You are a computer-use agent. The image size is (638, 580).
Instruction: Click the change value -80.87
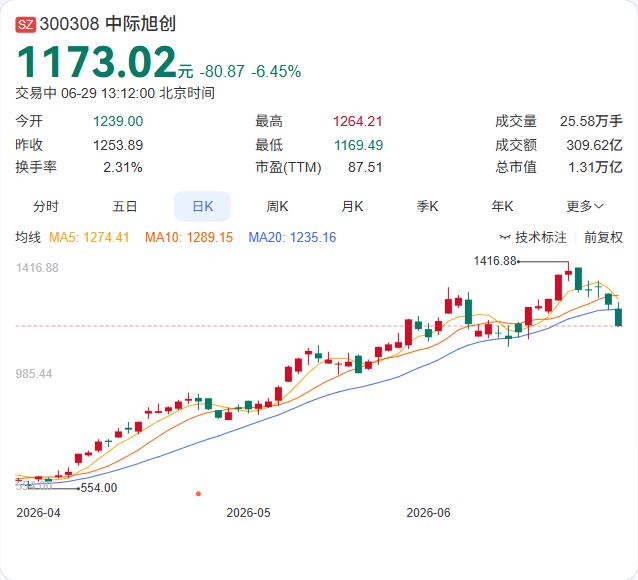(x=222, y=71)
